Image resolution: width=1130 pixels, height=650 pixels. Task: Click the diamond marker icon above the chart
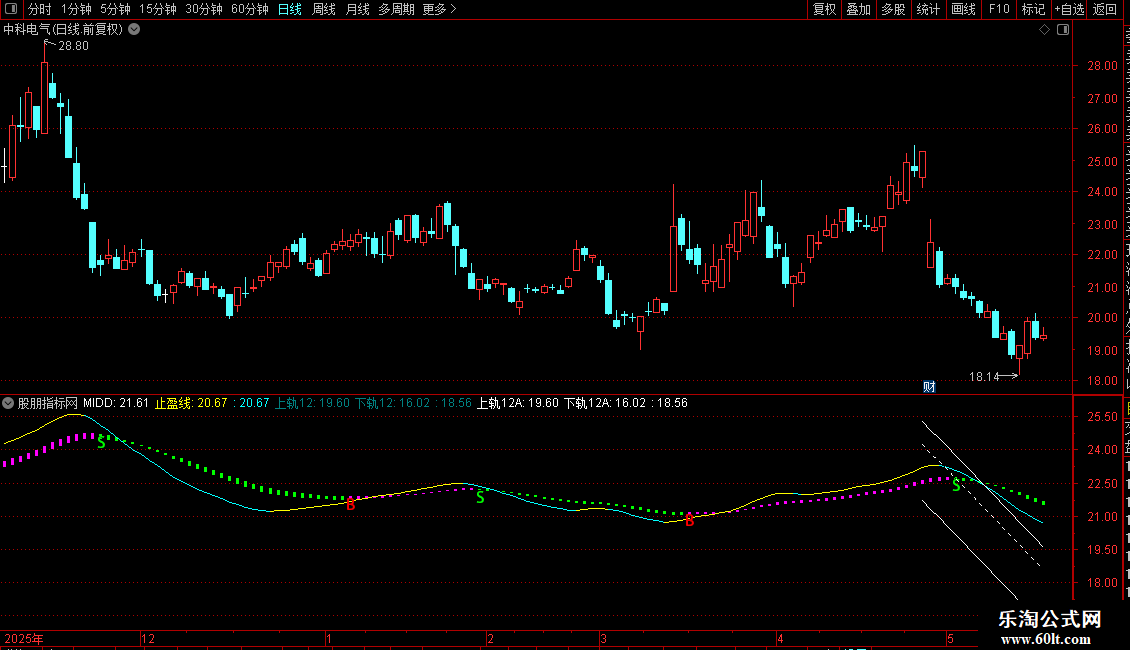point(1044,30)
